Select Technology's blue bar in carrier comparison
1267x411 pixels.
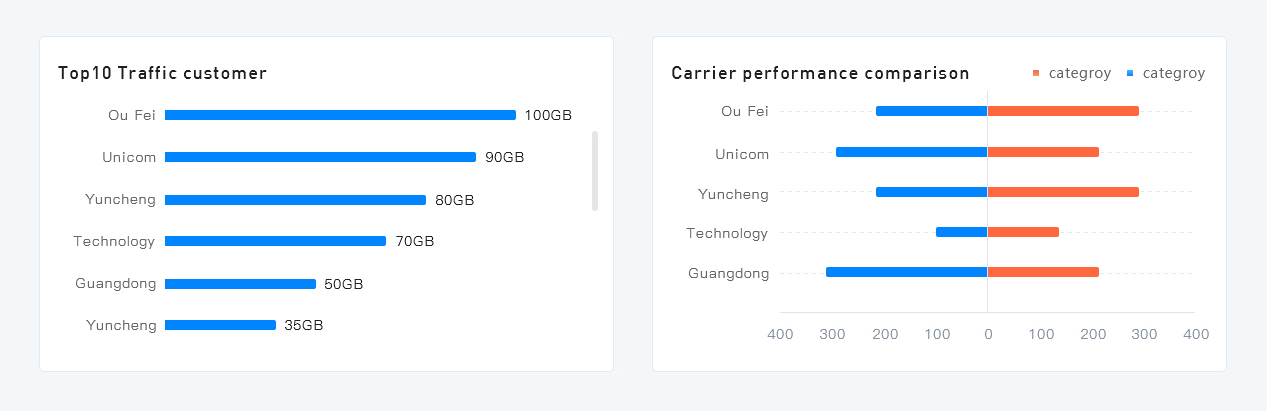[x=962, y=232]
